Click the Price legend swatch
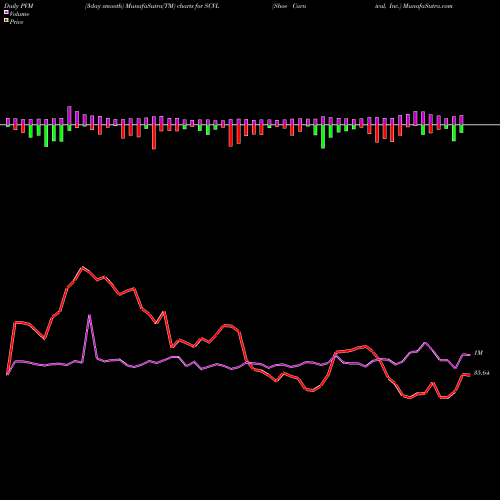The width and height of the screenshot is (500, 500). (6, 21)
